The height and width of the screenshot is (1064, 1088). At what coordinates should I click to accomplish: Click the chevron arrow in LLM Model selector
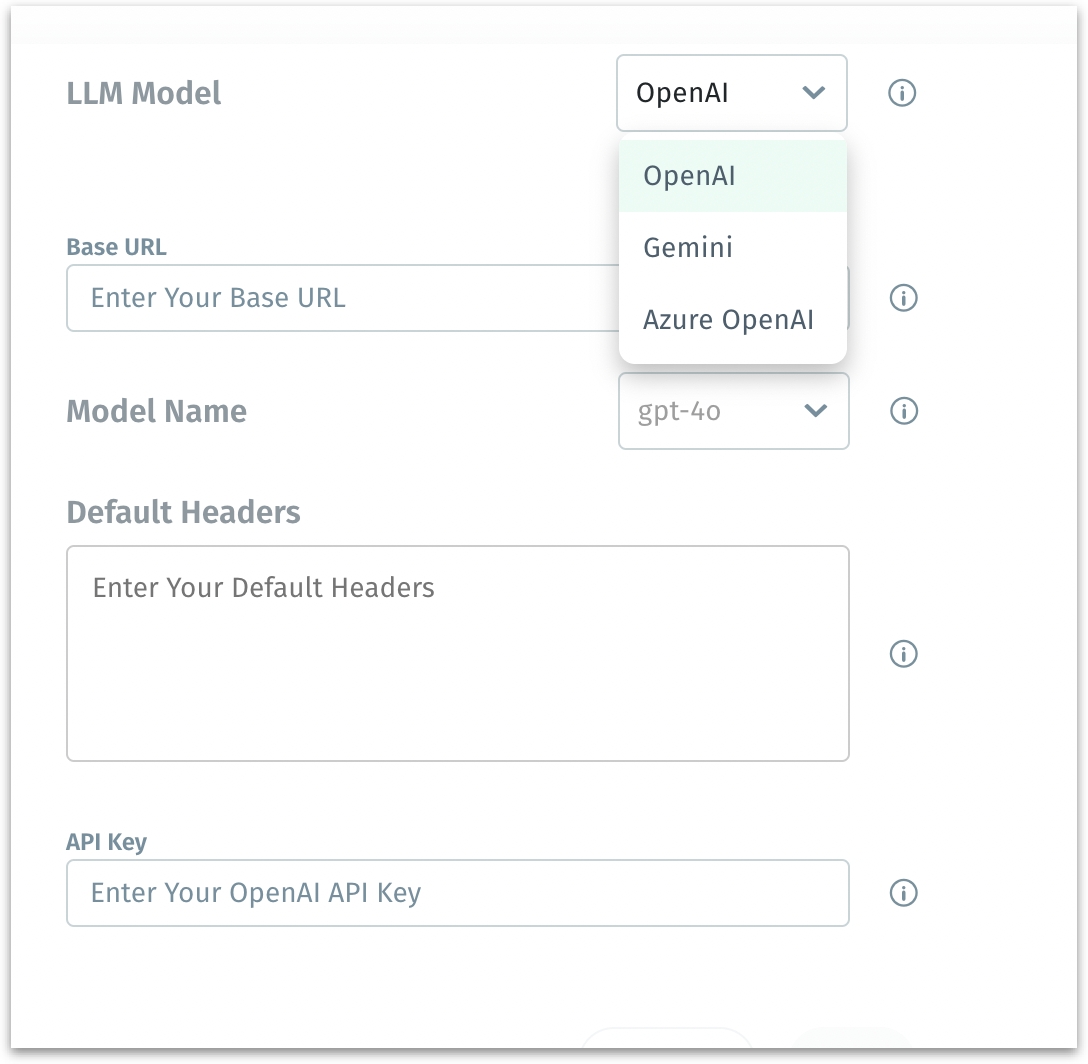click(x=813, y=94)
